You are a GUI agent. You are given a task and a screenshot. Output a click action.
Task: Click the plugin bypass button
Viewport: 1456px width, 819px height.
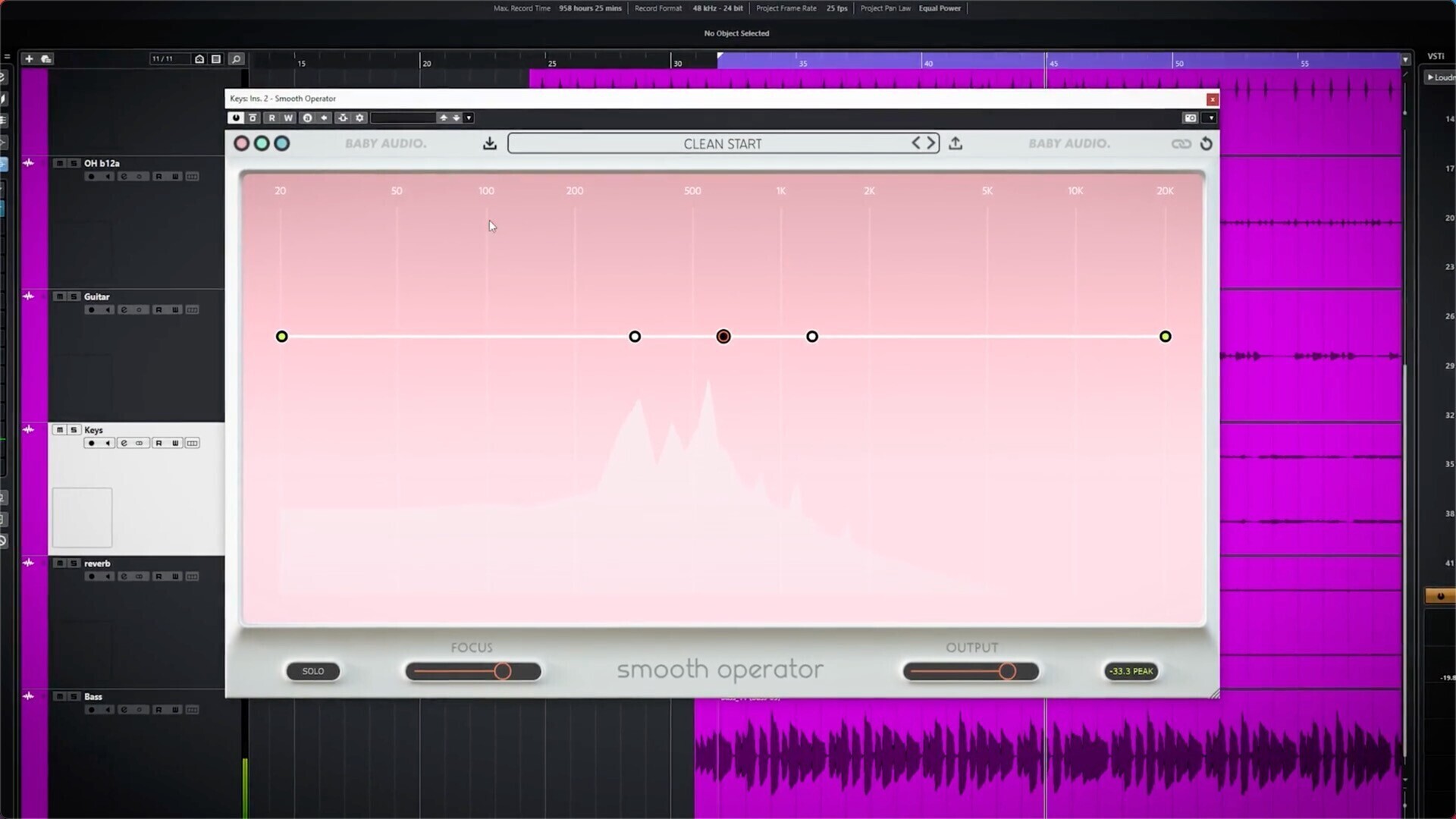click(253, 118)
